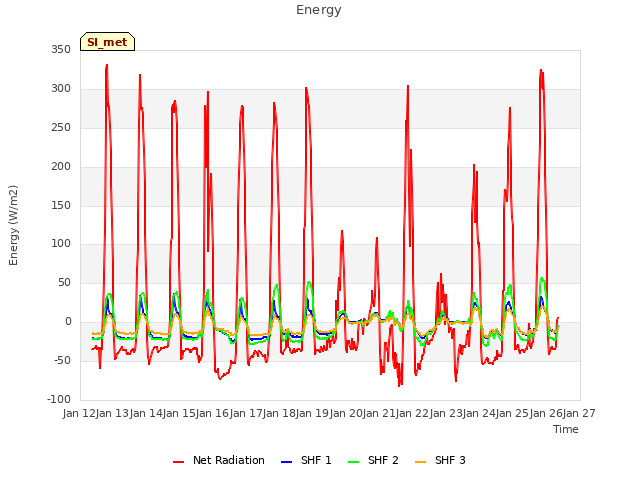Viewport: 640px width, 480px height.
Task: Click the -100 y-axis tick label
Action: coord(60,399)
